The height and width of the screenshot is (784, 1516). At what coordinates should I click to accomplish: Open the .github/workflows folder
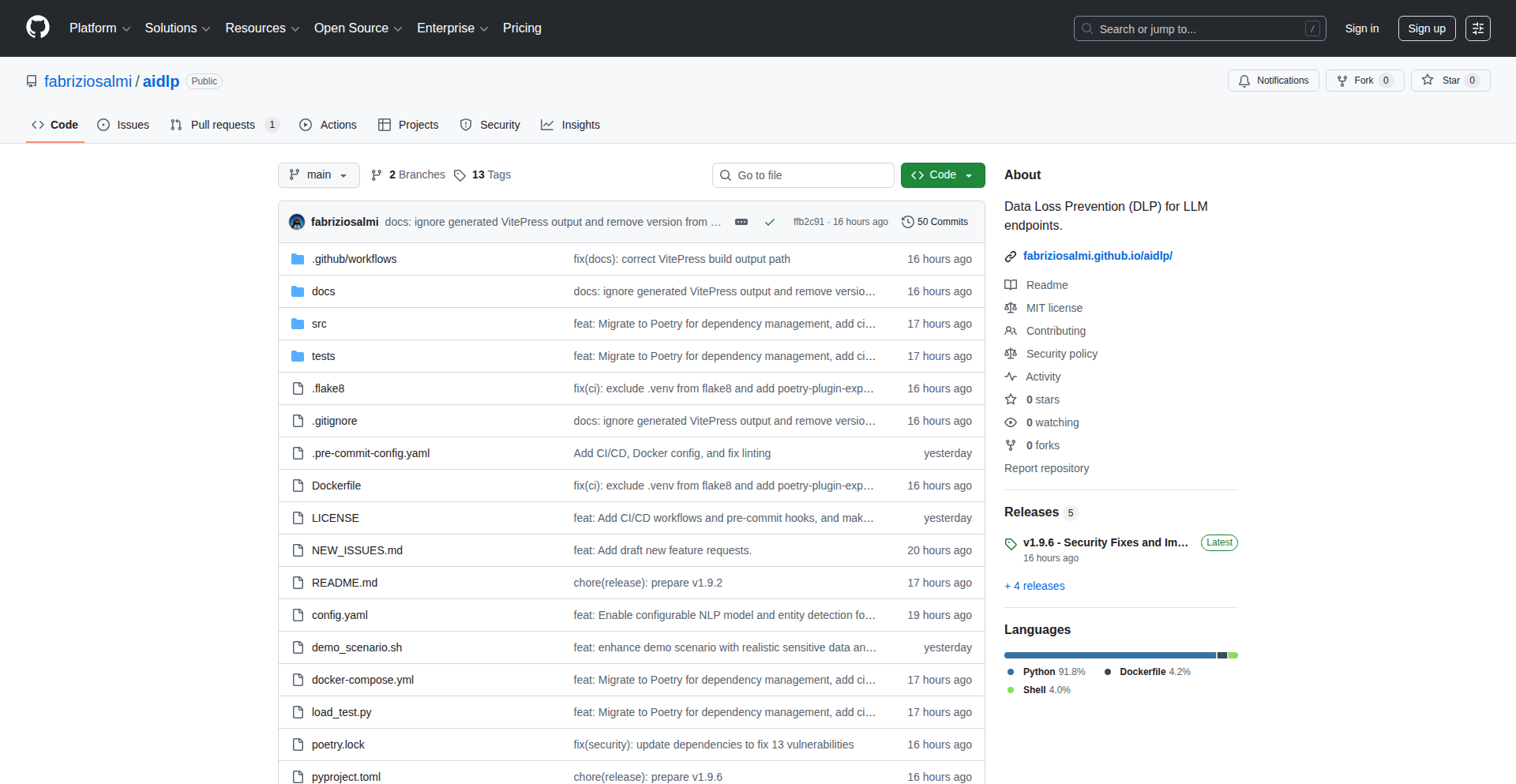354,259
